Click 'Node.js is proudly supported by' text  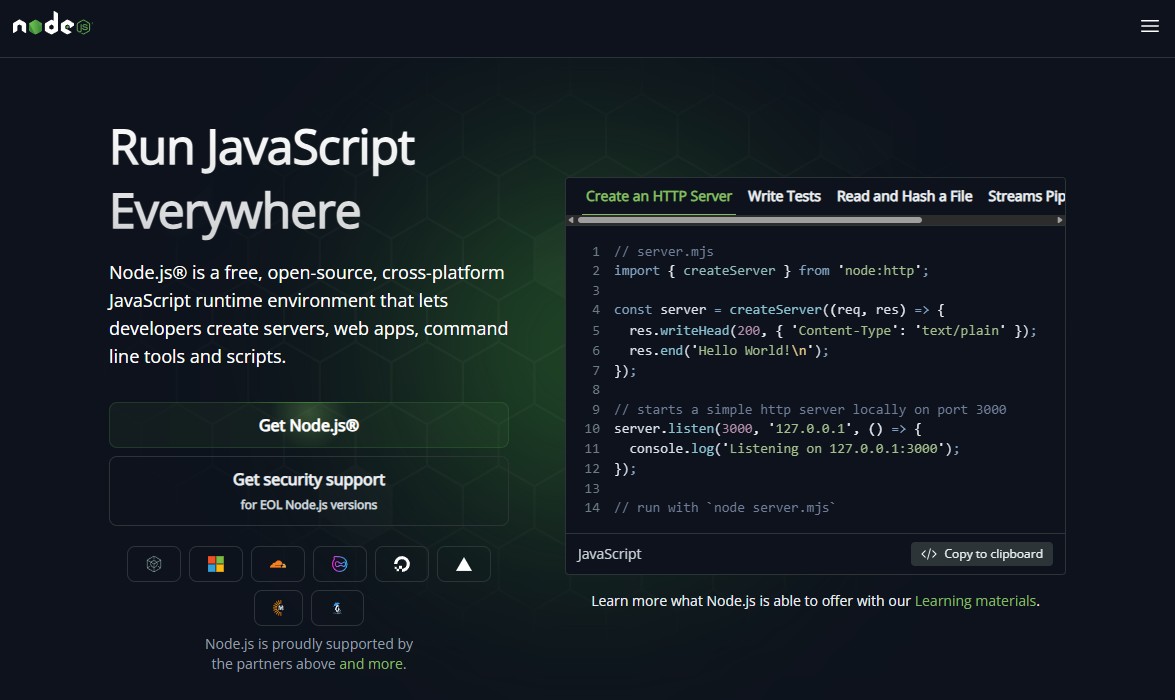click(x=309, y=644)
